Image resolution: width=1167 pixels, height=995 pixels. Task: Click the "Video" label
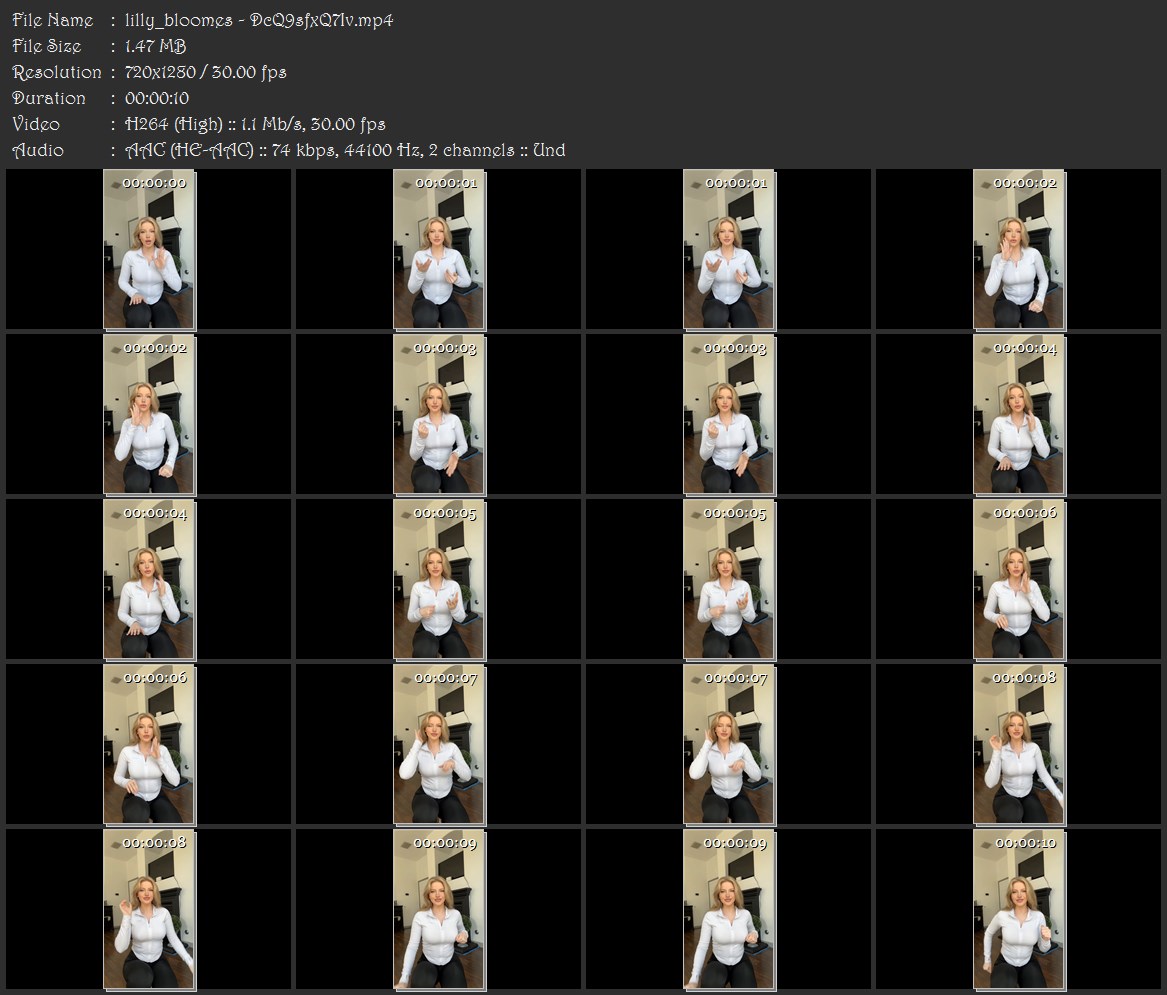(36, 124)
